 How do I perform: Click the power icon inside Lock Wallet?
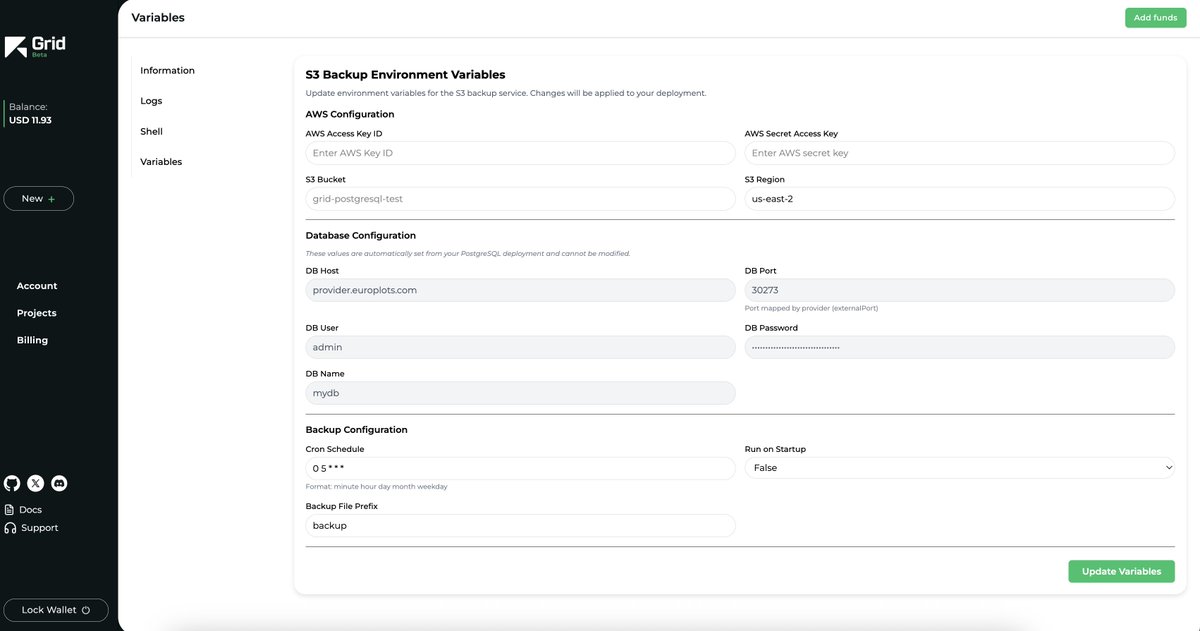coord(84,608)
